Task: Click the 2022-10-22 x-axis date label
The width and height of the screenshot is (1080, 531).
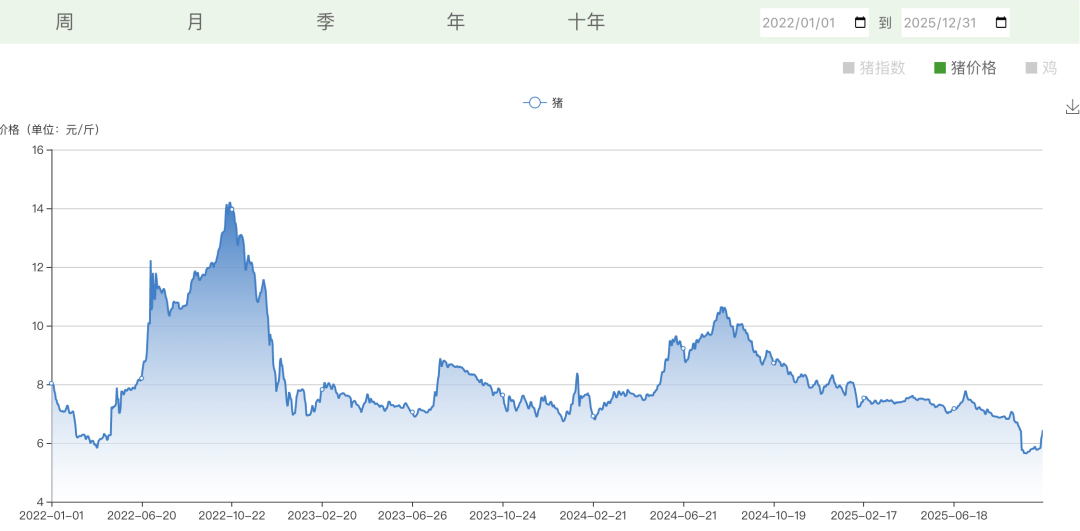Action: [232, 515]
